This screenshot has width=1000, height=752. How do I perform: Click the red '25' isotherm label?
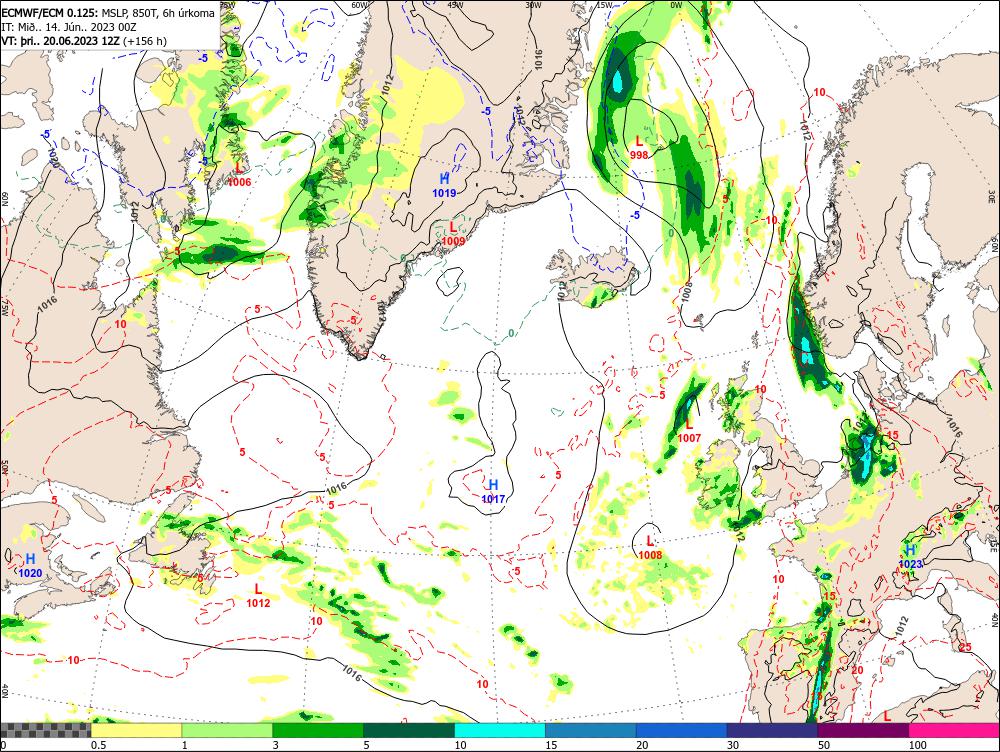click(965, 647)
